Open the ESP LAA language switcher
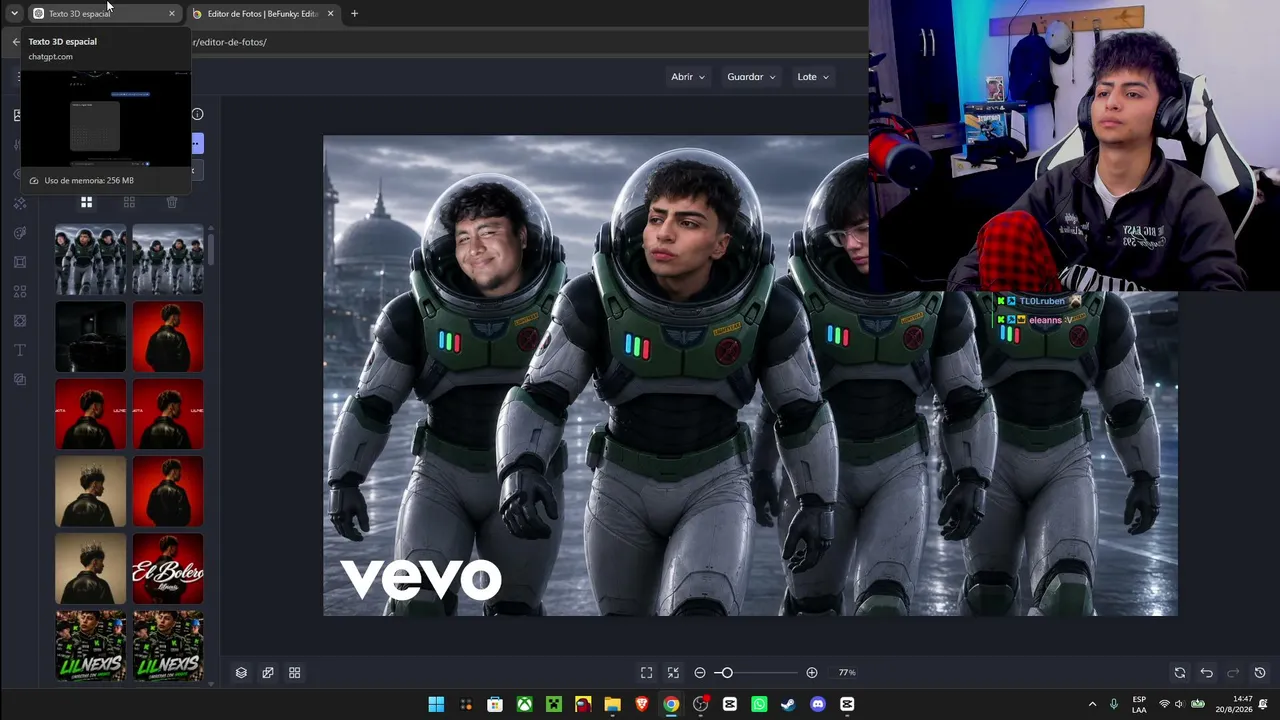1280x720 pixels. pos(1140,704)
